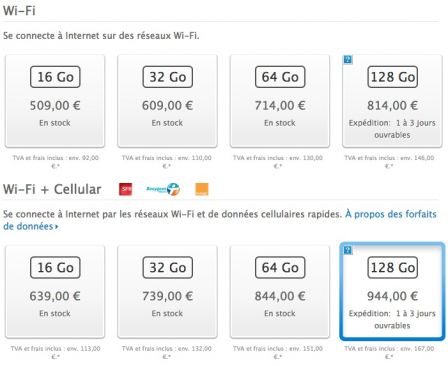448x366 pixels.
Task: Click the Bouygues Telecom carrier logo
Action: click(x=163, y=189)
